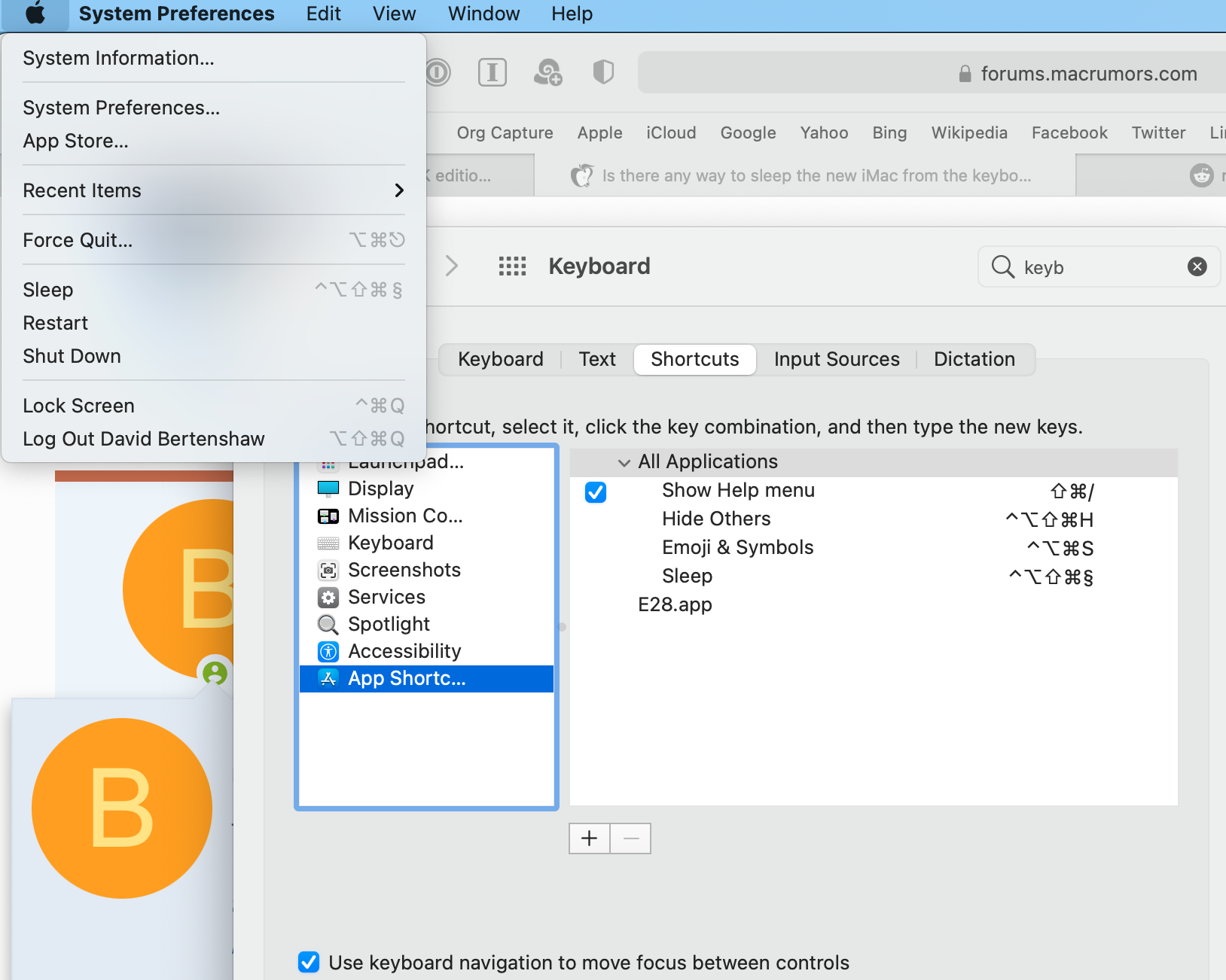Switch to the Keyboard tab
Screen dimensions: 1226x980
point(501,359)
